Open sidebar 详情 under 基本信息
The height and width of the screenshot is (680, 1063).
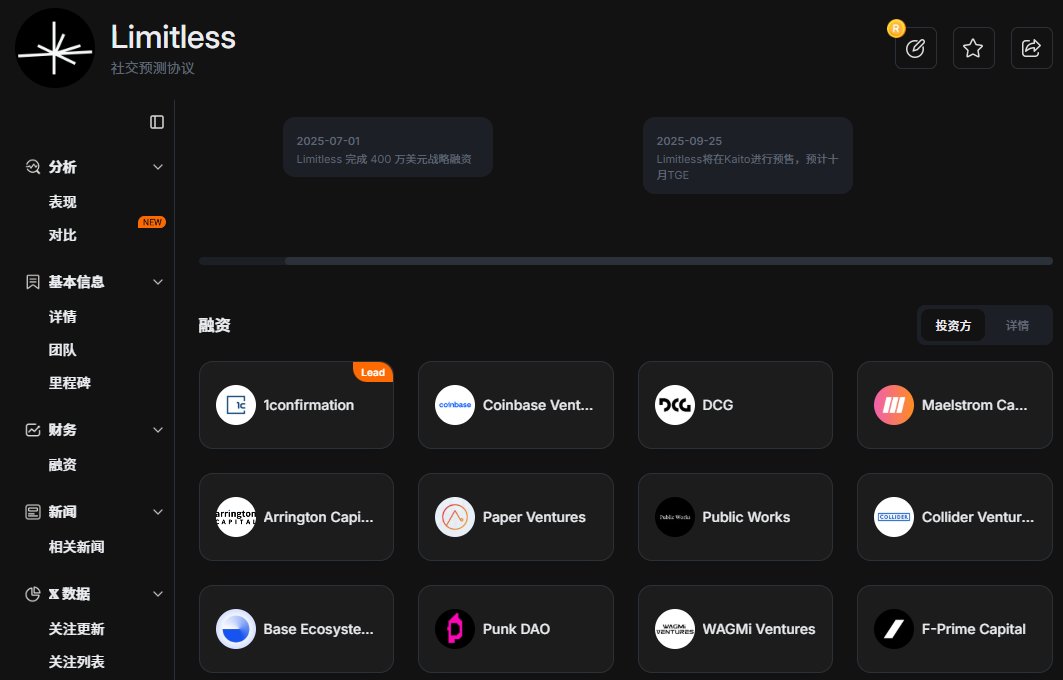[62, 317]
